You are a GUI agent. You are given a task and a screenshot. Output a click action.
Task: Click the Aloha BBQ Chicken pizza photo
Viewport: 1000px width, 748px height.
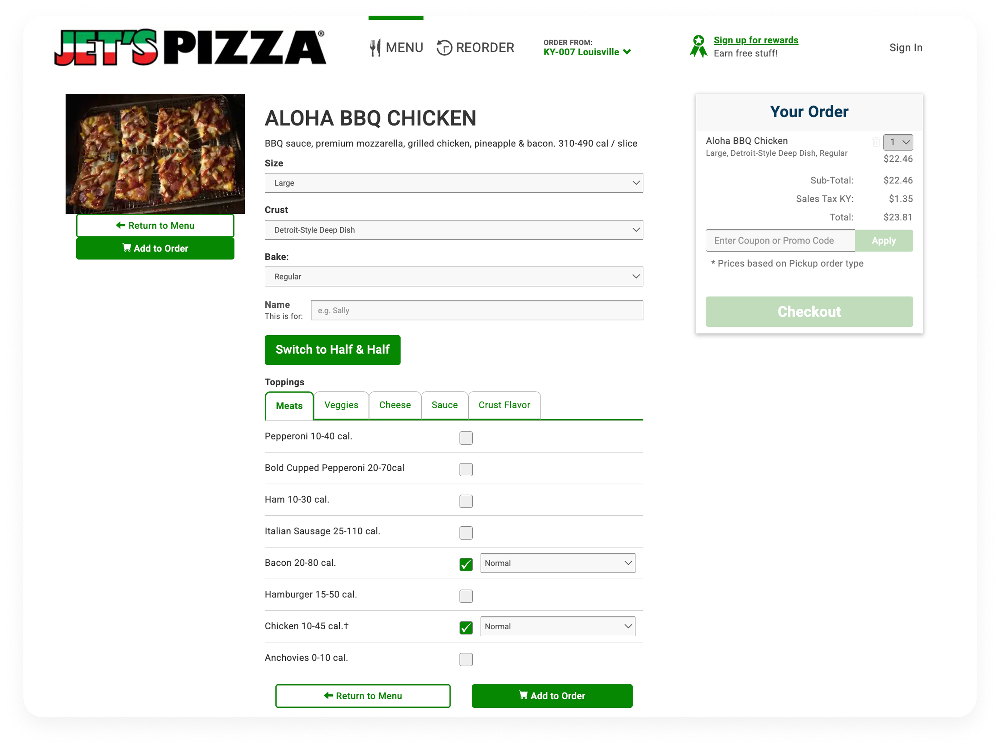pos(155,153)
